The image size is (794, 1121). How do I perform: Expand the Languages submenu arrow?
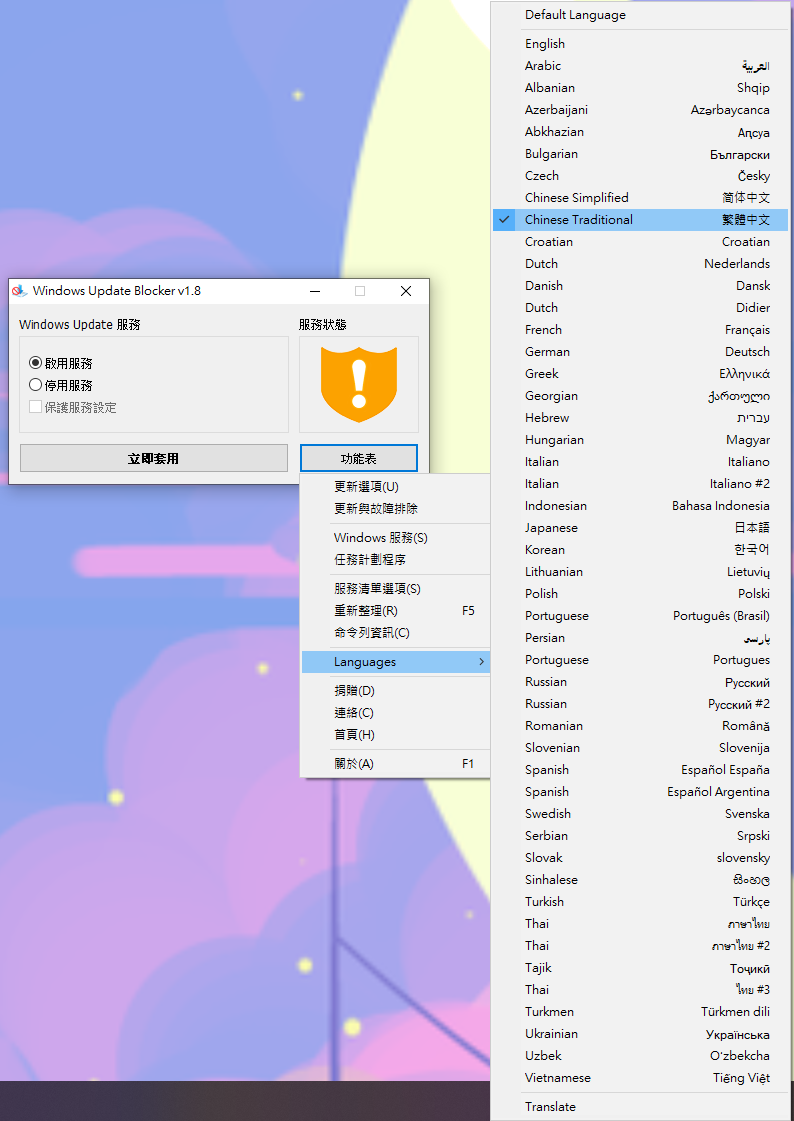482,662
